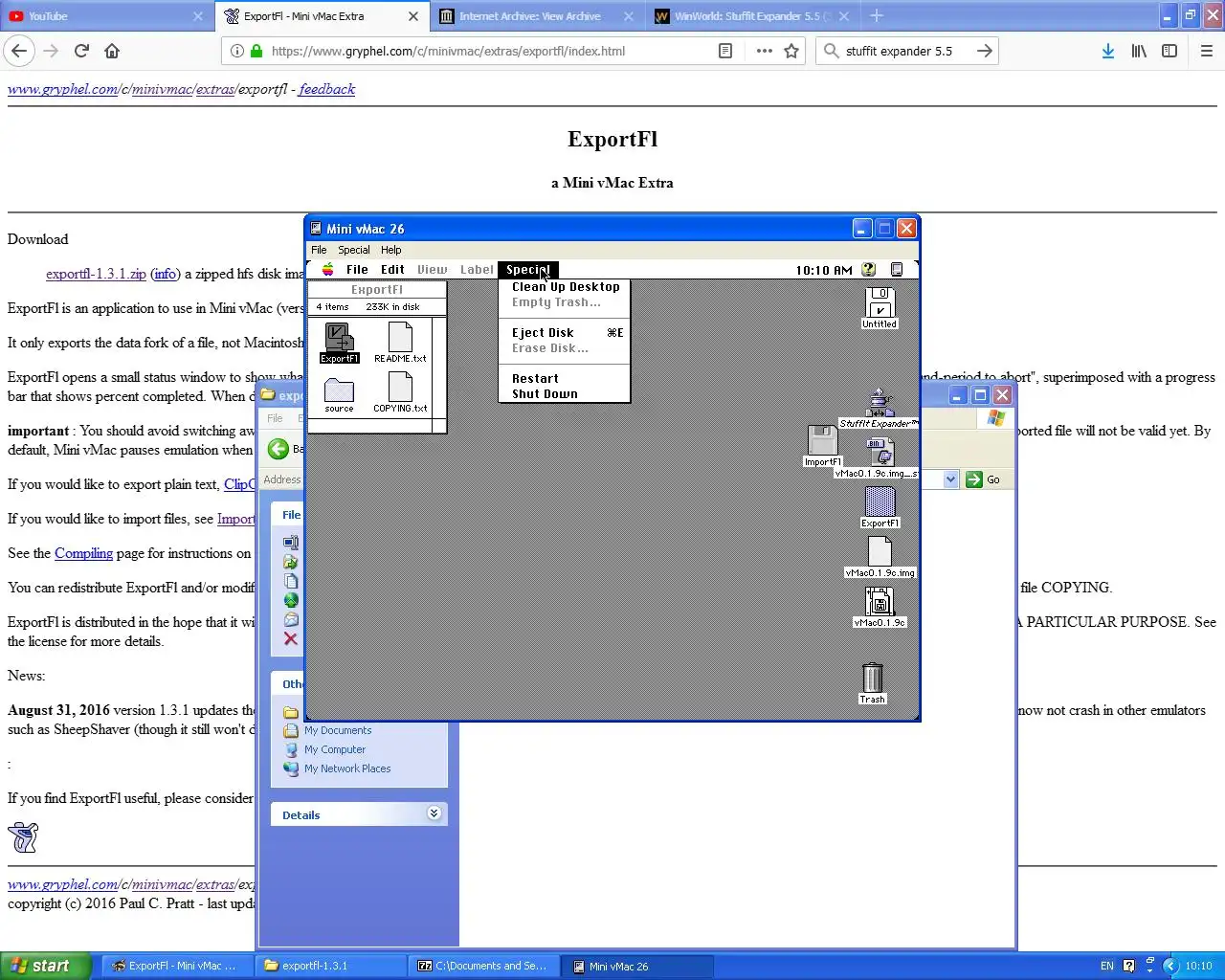Select ExportFl application icon in Mac window
The height and width of the screenshot is (980, 1225).
click(x=339, y=343)
